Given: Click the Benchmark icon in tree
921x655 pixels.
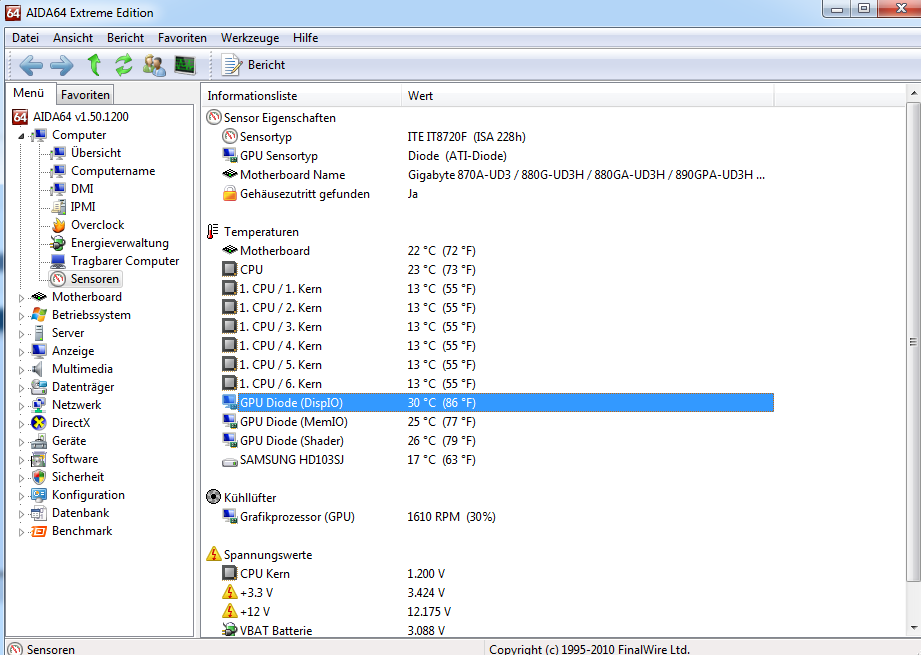Looking at the screenshot, I should pyautogui.click(x=39, y=531).
